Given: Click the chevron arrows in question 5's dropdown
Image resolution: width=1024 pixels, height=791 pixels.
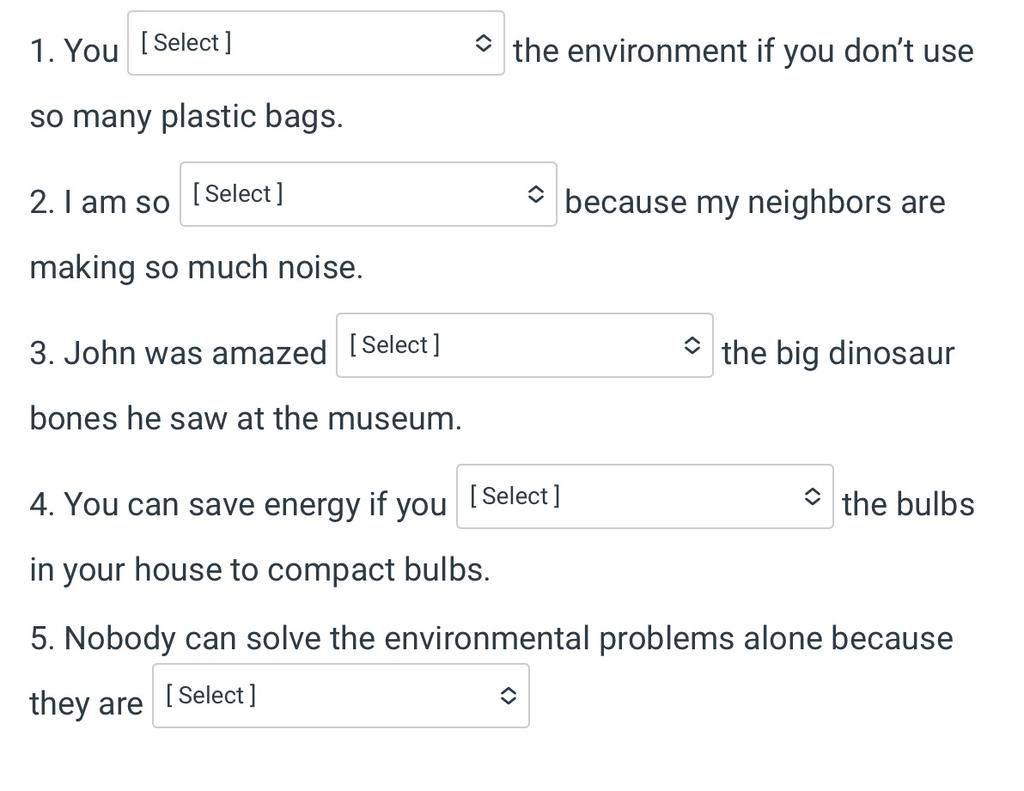Looking at the screenshot, I should point(508,696).
